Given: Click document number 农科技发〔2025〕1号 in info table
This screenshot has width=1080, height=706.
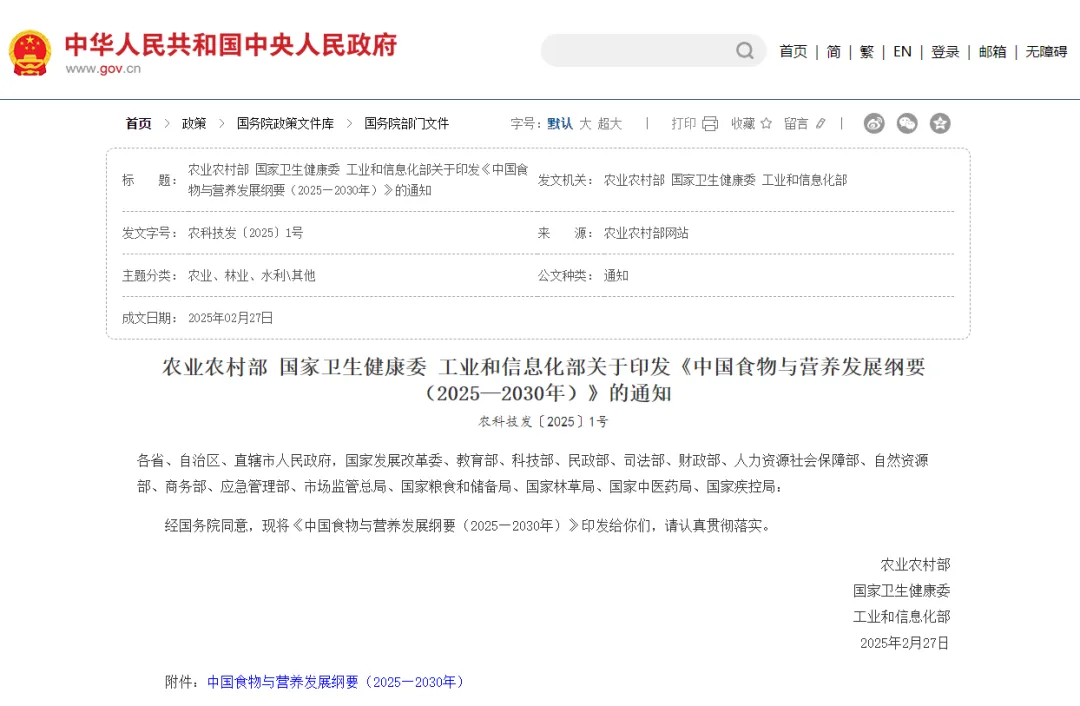Looking at the screenshot, I should (245, 233).
